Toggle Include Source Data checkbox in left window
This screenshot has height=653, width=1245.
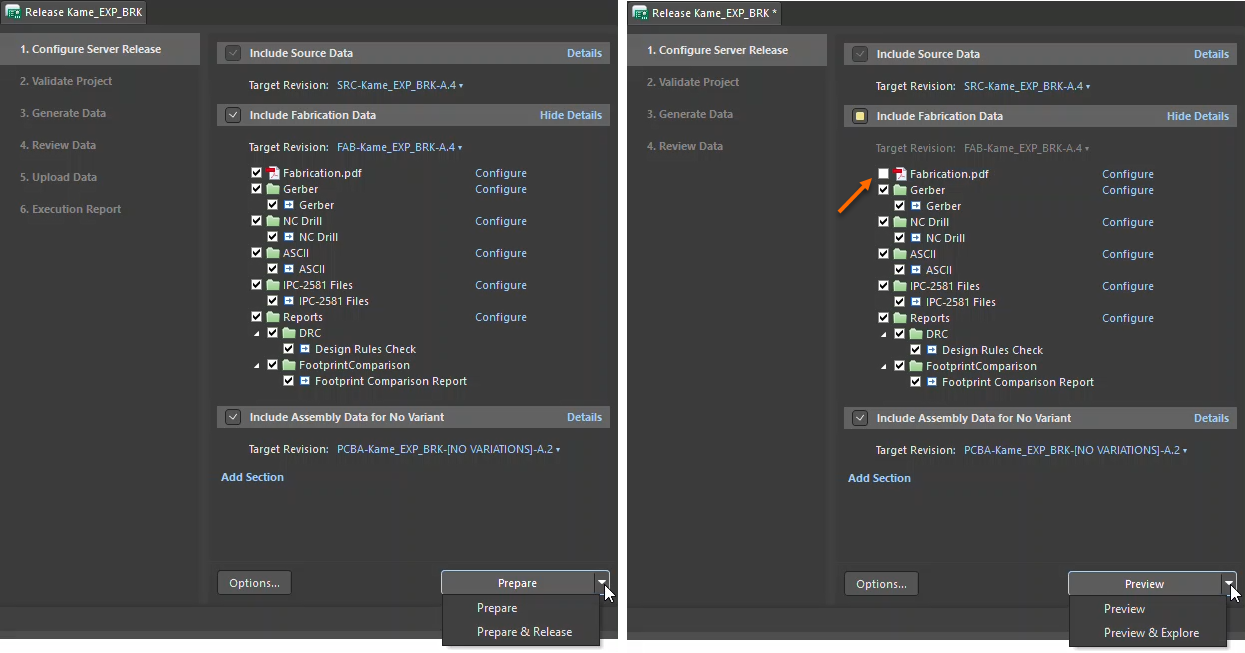233,53
